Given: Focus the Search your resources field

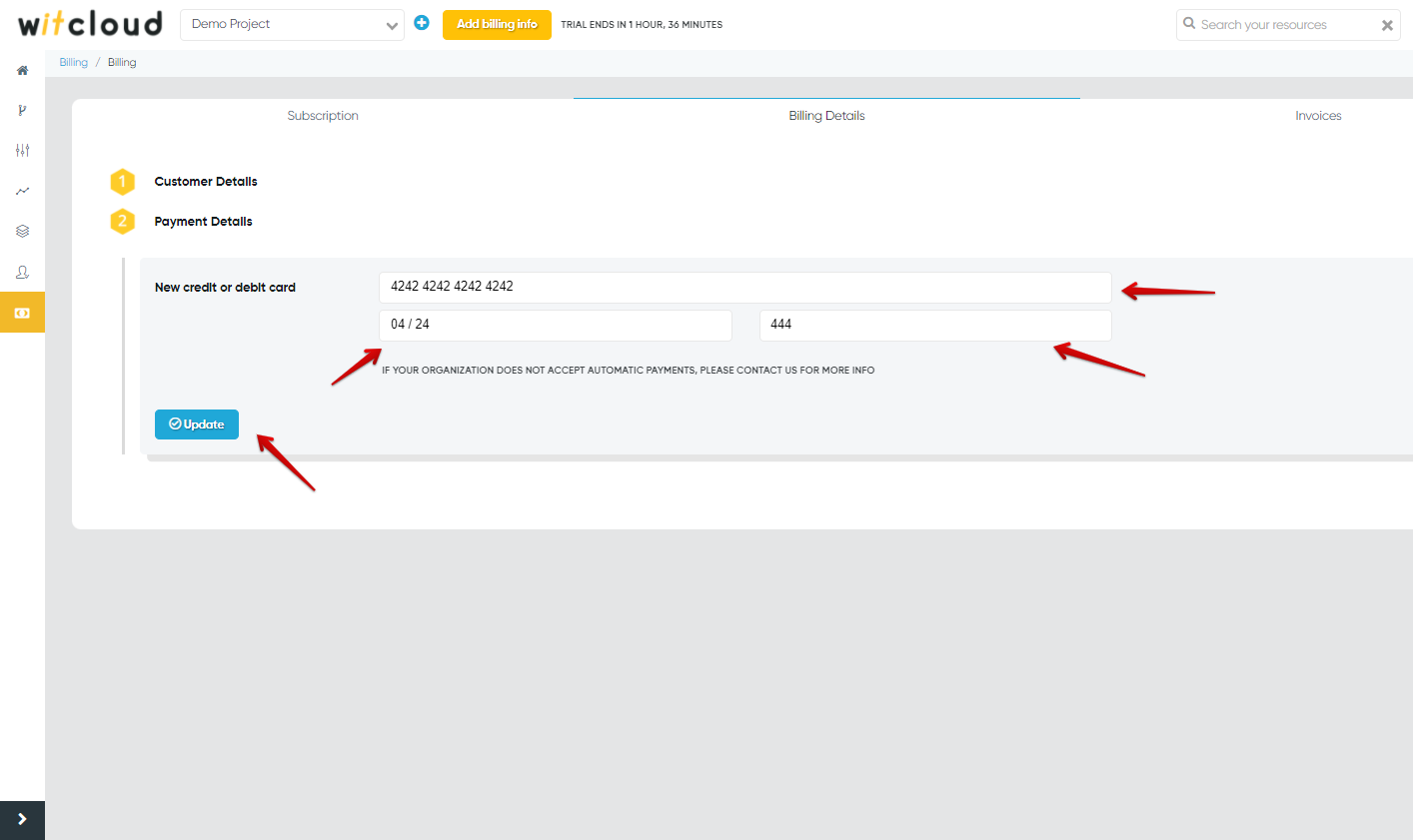Looking at the screenshot, I should pos(1288,25).
